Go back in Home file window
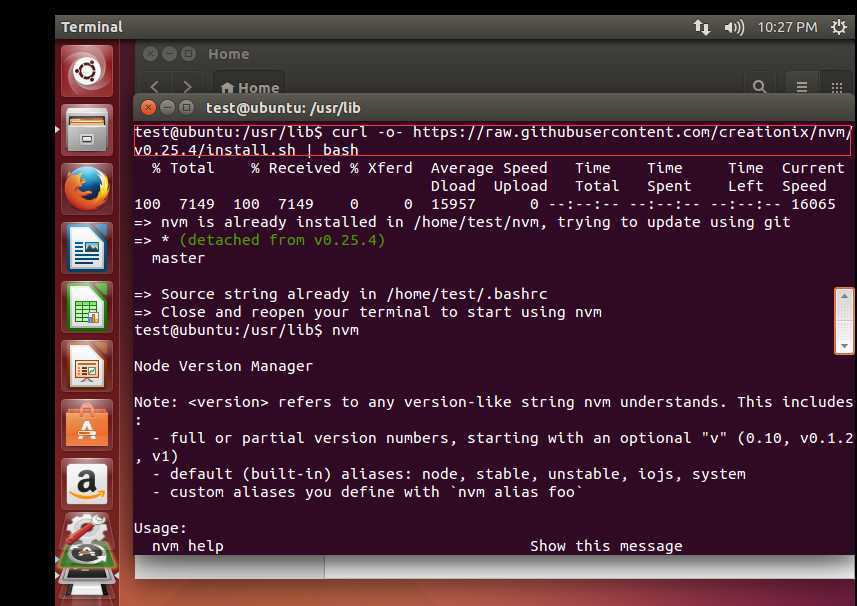The image size is (857, 606). tap(155, 86)
